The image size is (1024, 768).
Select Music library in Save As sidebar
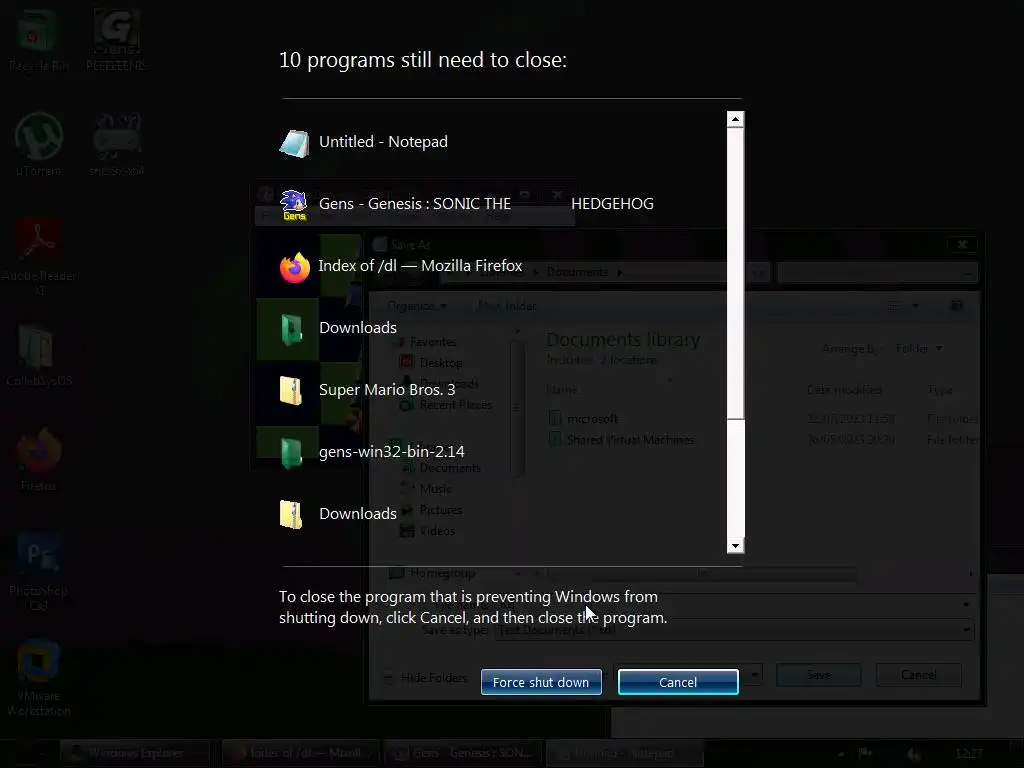pyautogui.click(x=426, y=488)
